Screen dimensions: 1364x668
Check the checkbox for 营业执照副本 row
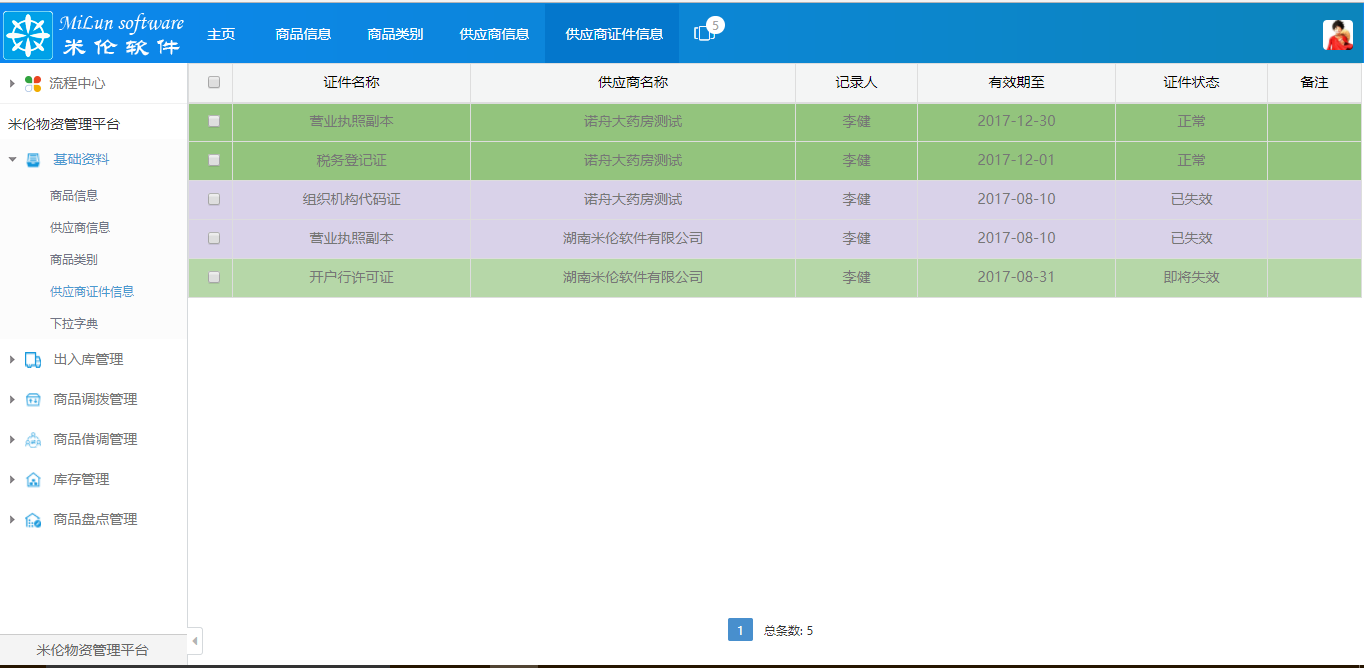[213, 121]
